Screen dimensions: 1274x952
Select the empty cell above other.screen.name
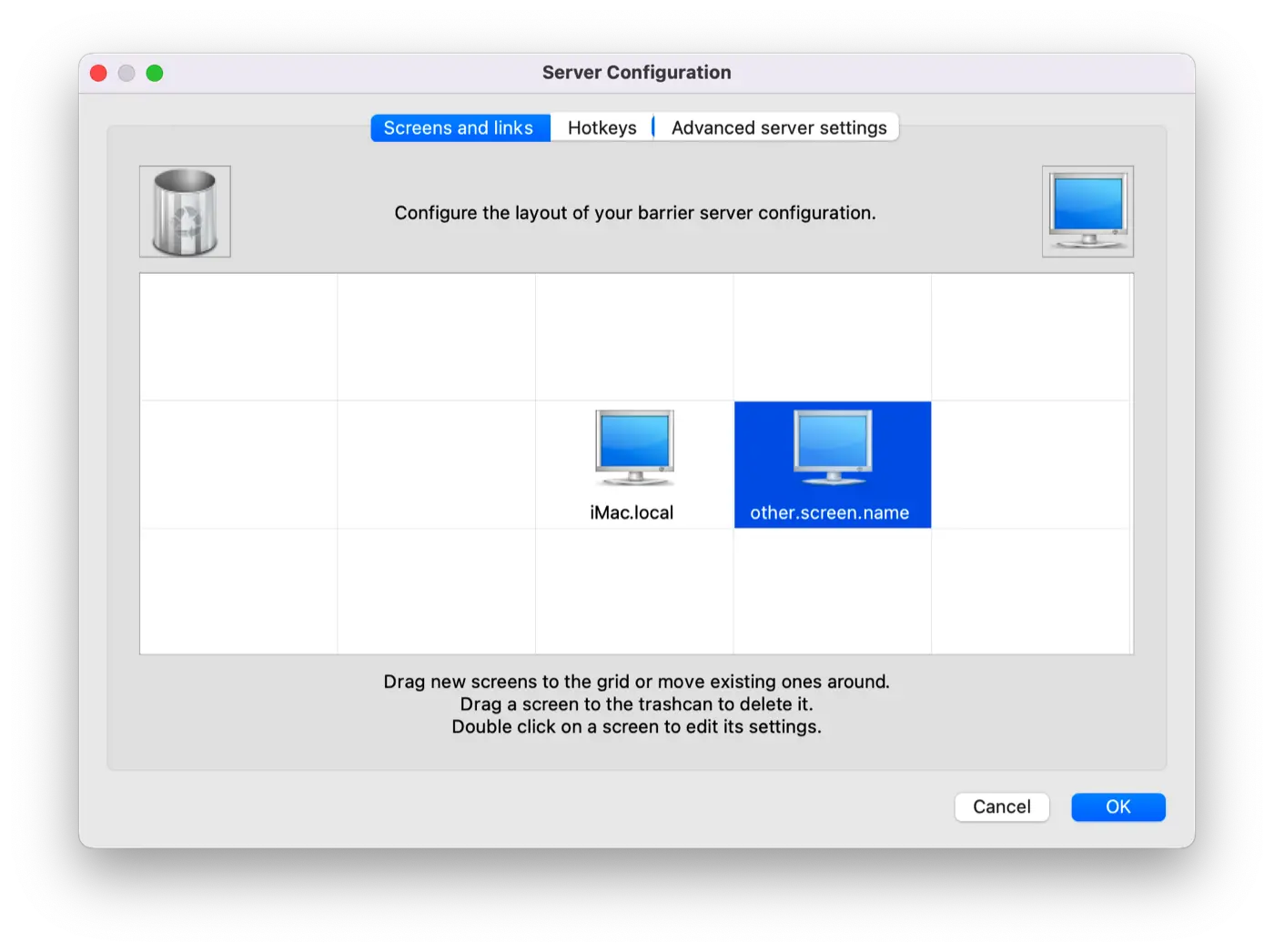coord(832,337)
